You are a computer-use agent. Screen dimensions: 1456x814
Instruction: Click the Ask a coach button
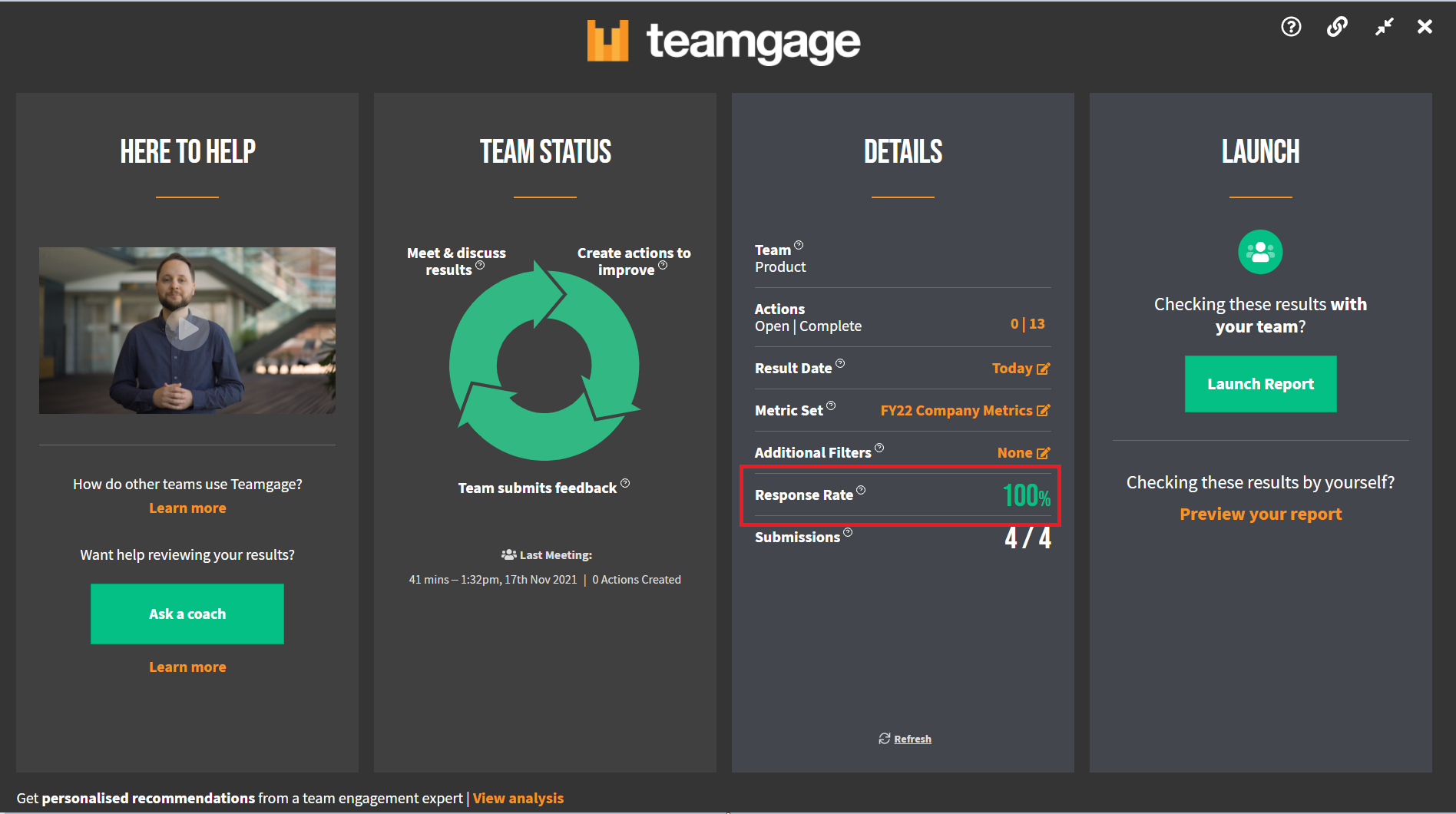187,614
